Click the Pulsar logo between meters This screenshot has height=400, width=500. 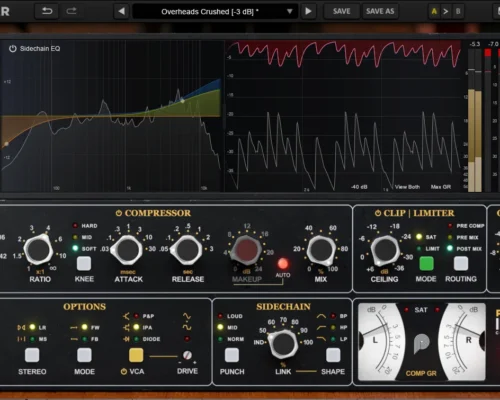pyautogui.click(x=421, y=344)
